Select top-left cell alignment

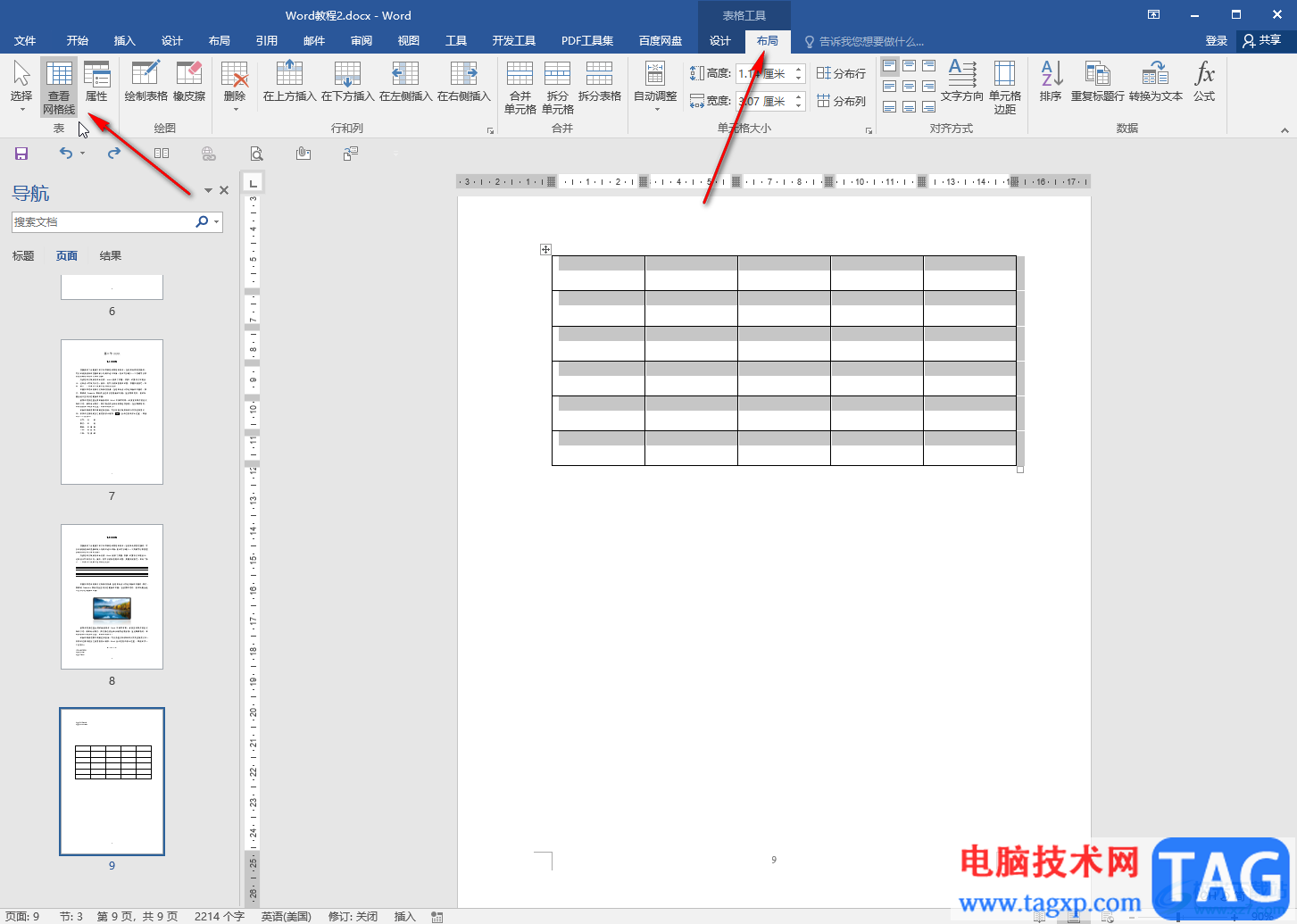coord(889,66)
